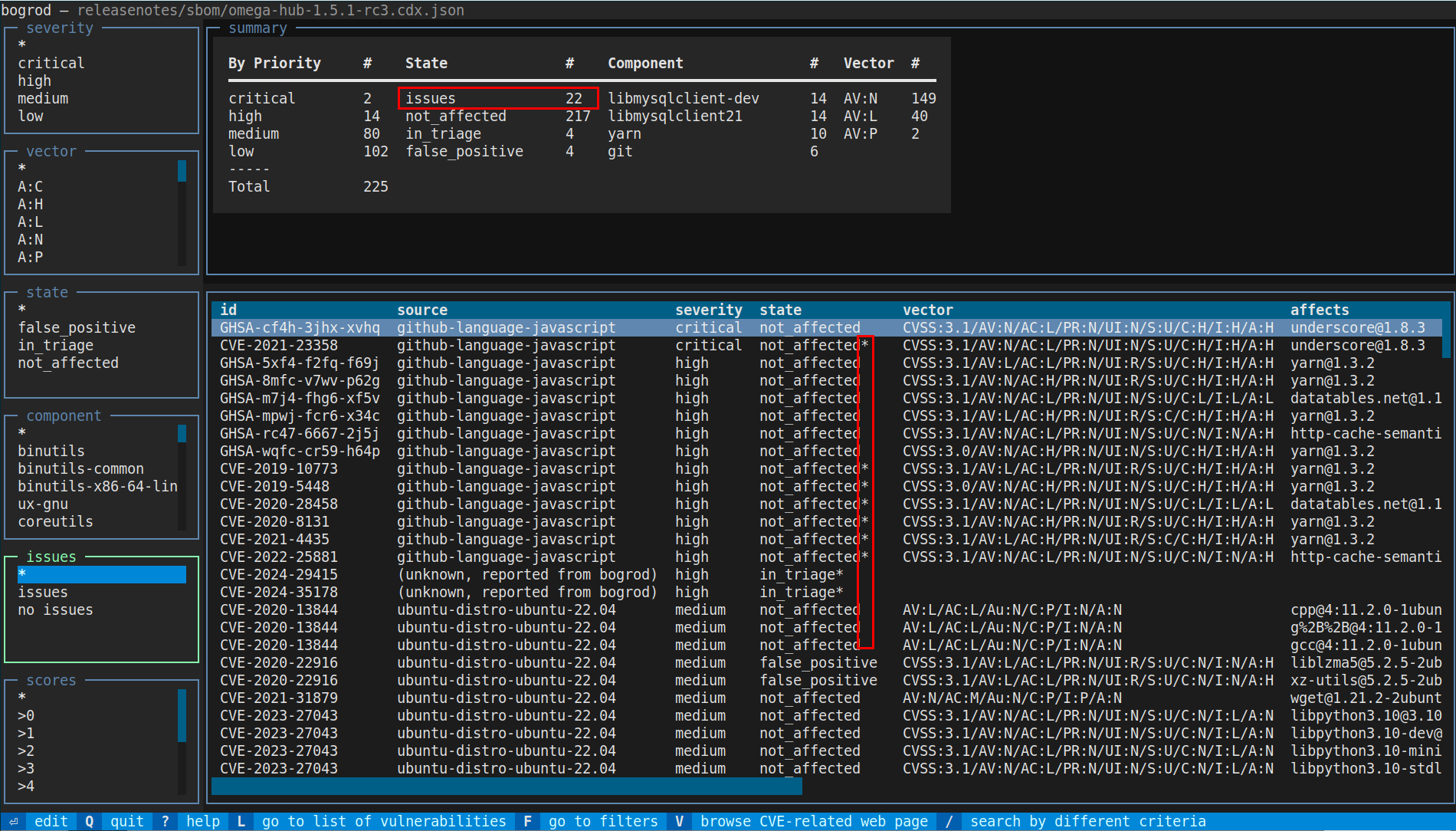Click the / search by criteria shortcut
1456x831 pixels.
(x=949, y=821)
